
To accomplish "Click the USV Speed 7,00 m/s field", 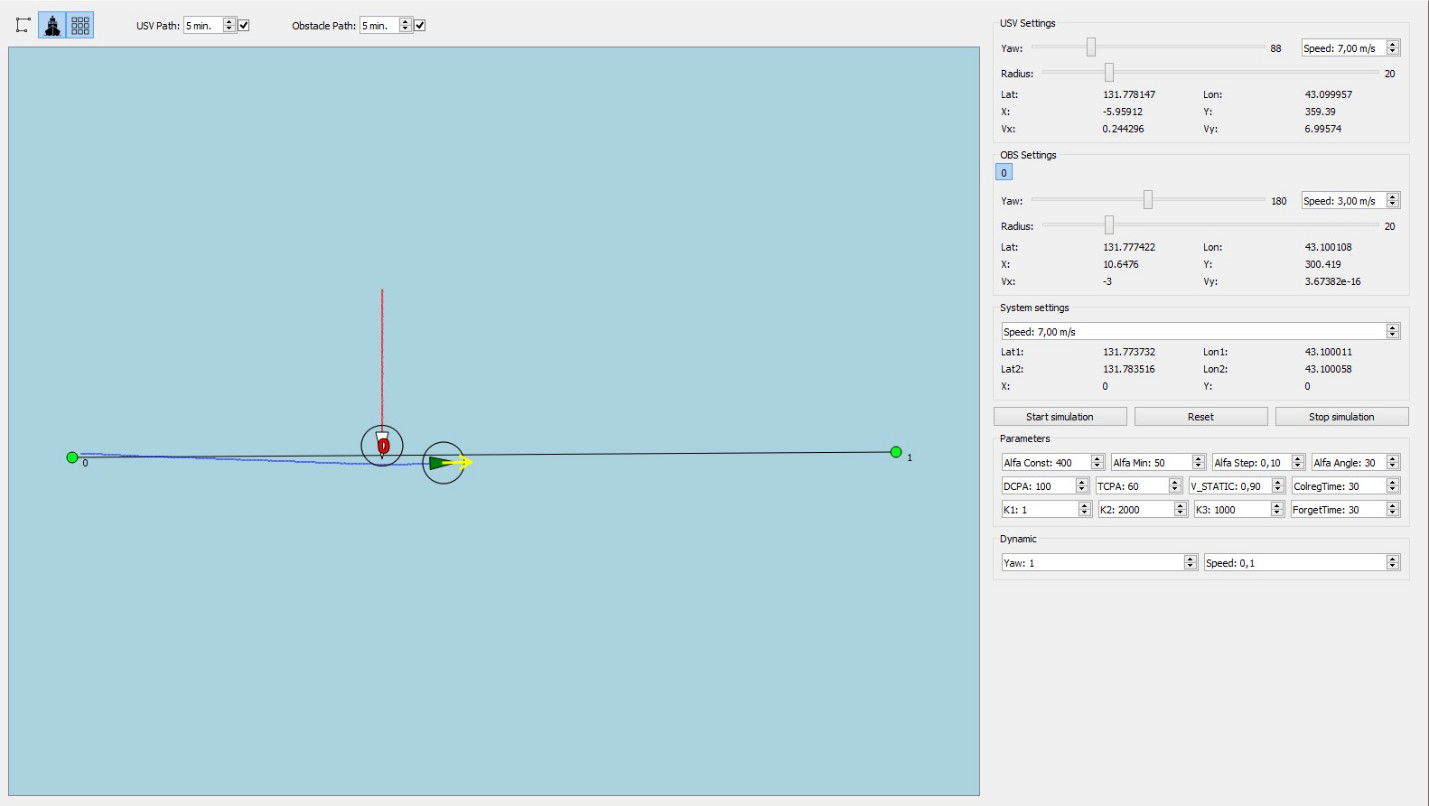I will (x=1343, y=47).
